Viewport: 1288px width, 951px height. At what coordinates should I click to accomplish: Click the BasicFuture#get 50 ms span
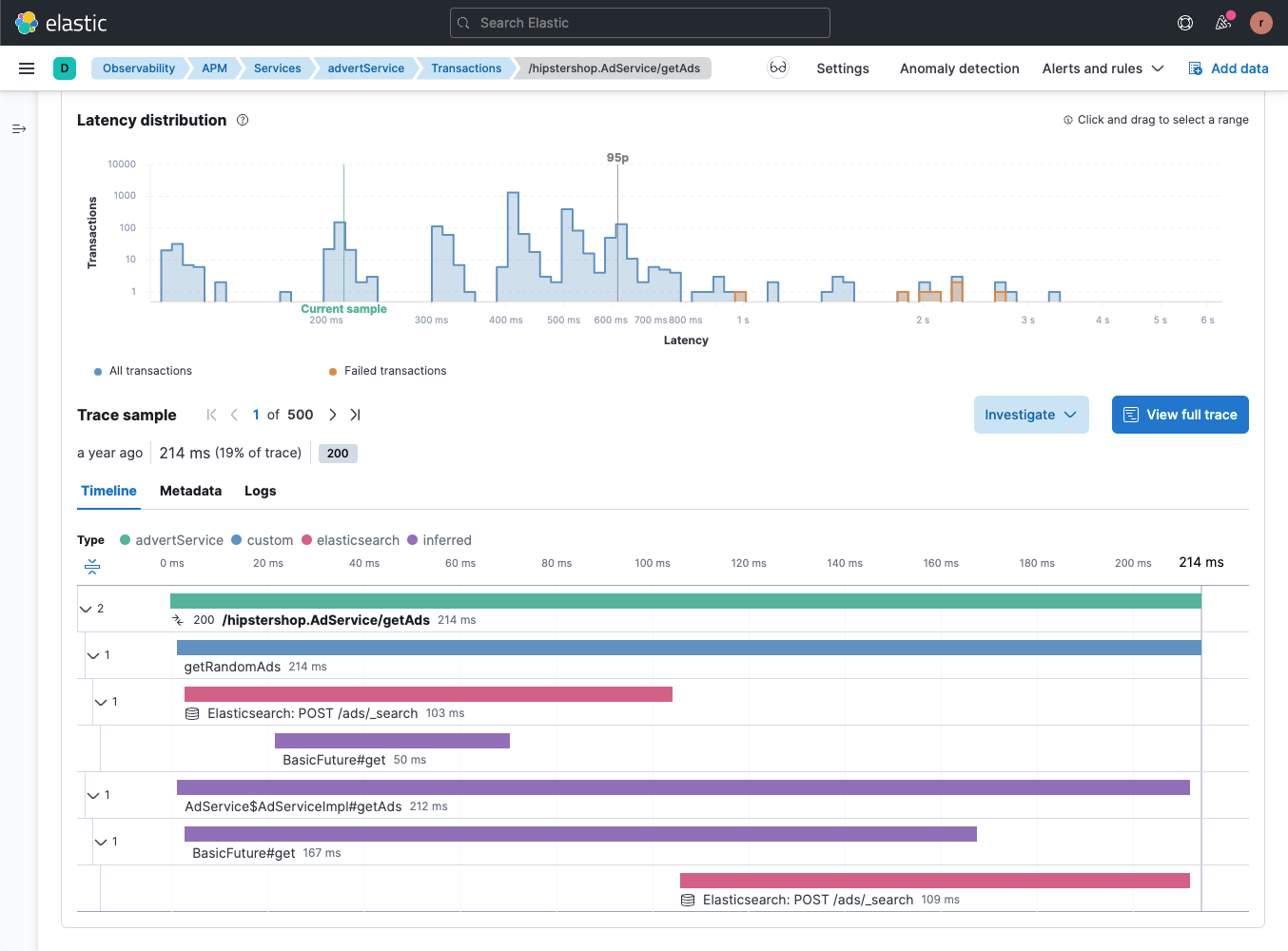coord(392,741)
